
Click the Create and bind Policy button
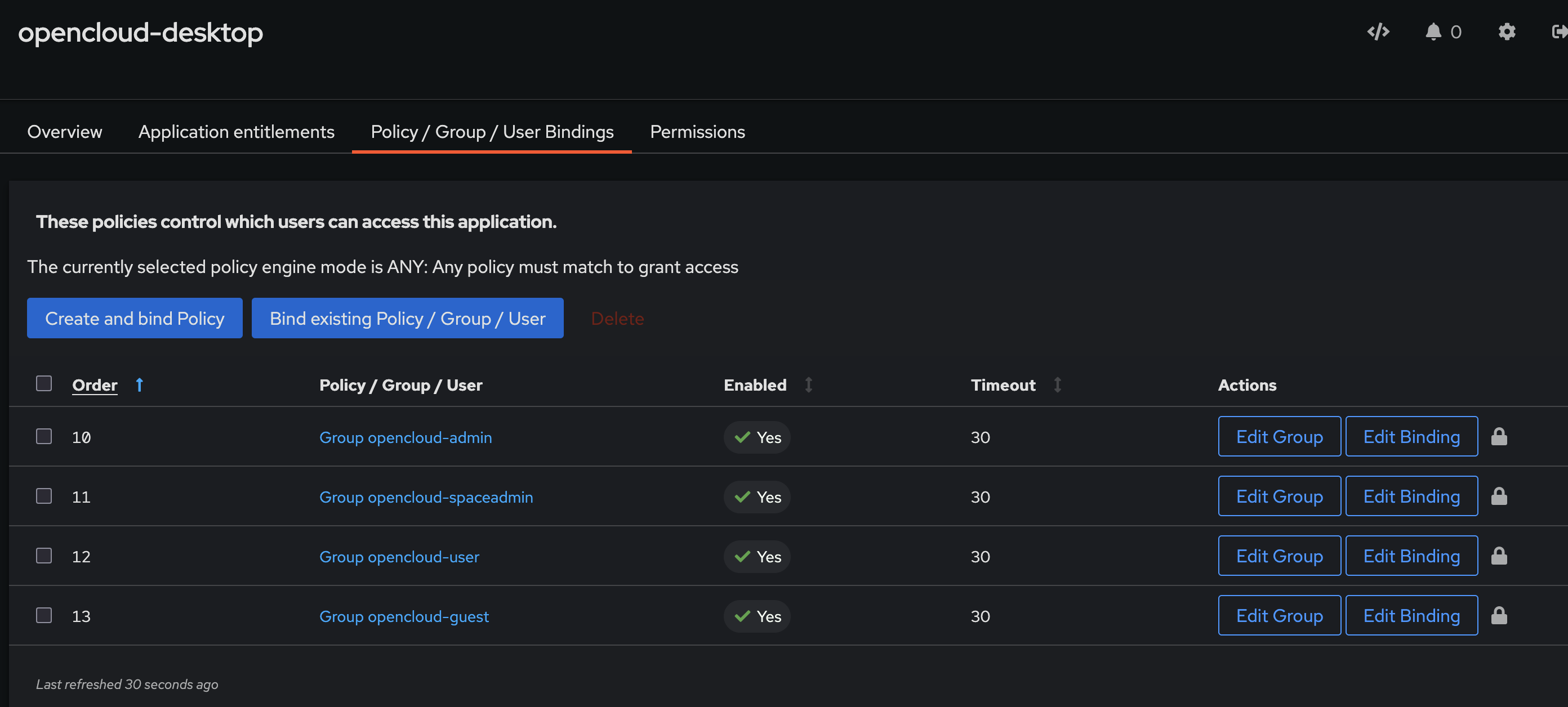(135, 318)
